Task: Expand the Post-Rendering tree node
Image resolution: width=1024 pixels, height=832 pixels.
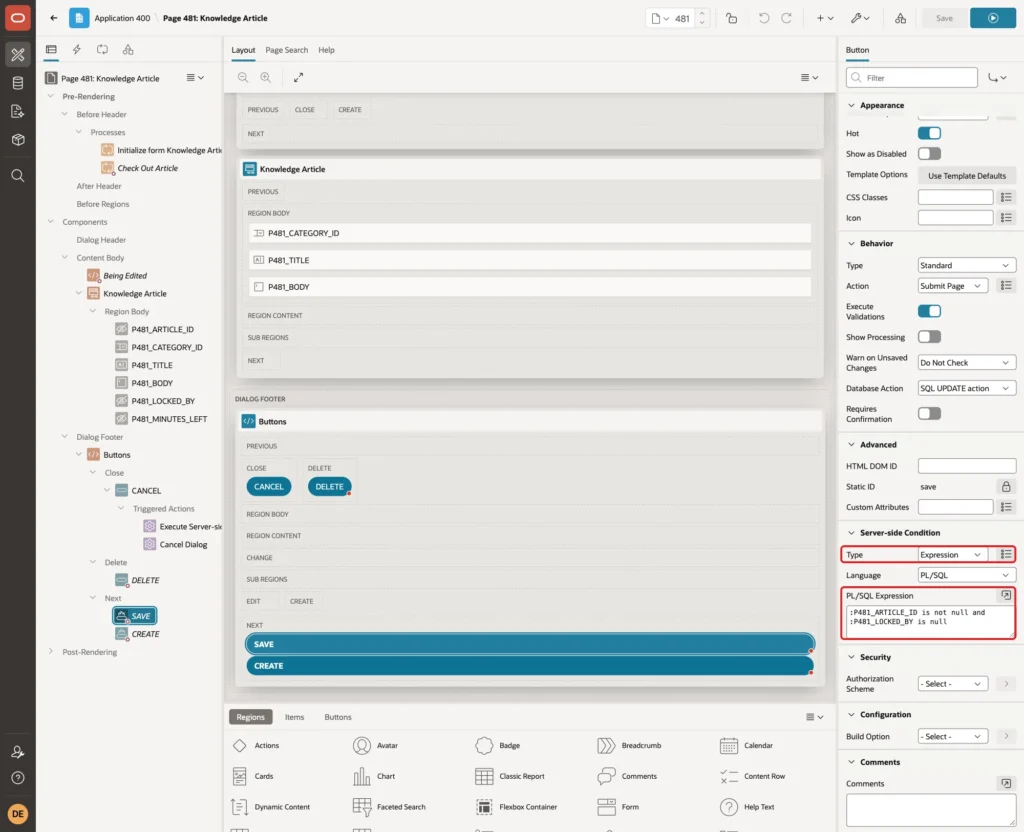Action: click(x=51, y=652)
